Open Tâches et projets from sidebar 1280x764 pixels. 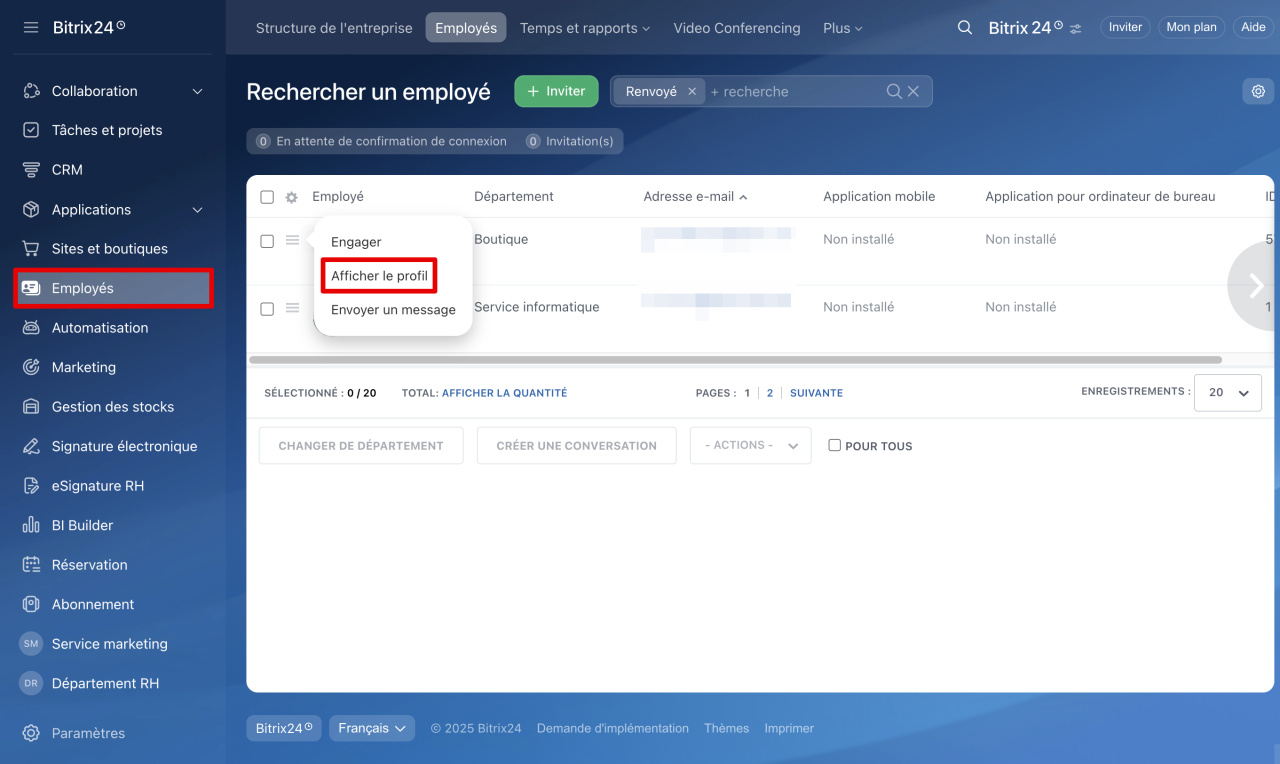[x=106, y=130]
